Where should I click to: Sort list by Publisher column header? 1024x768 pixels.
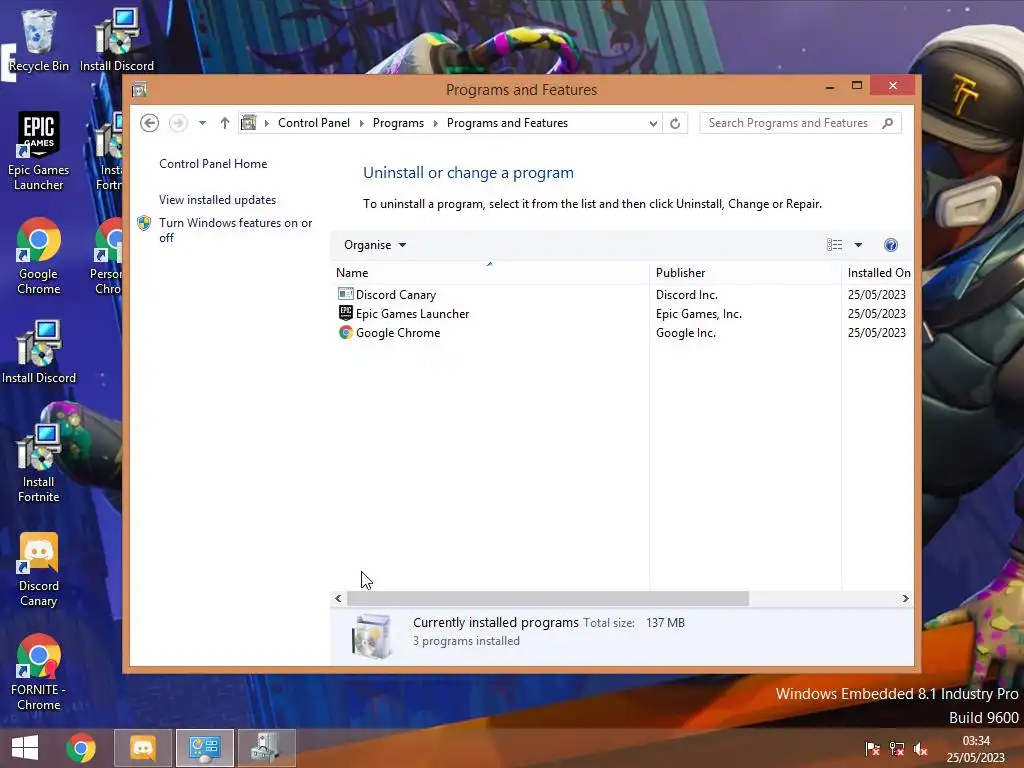pos(746,273)
